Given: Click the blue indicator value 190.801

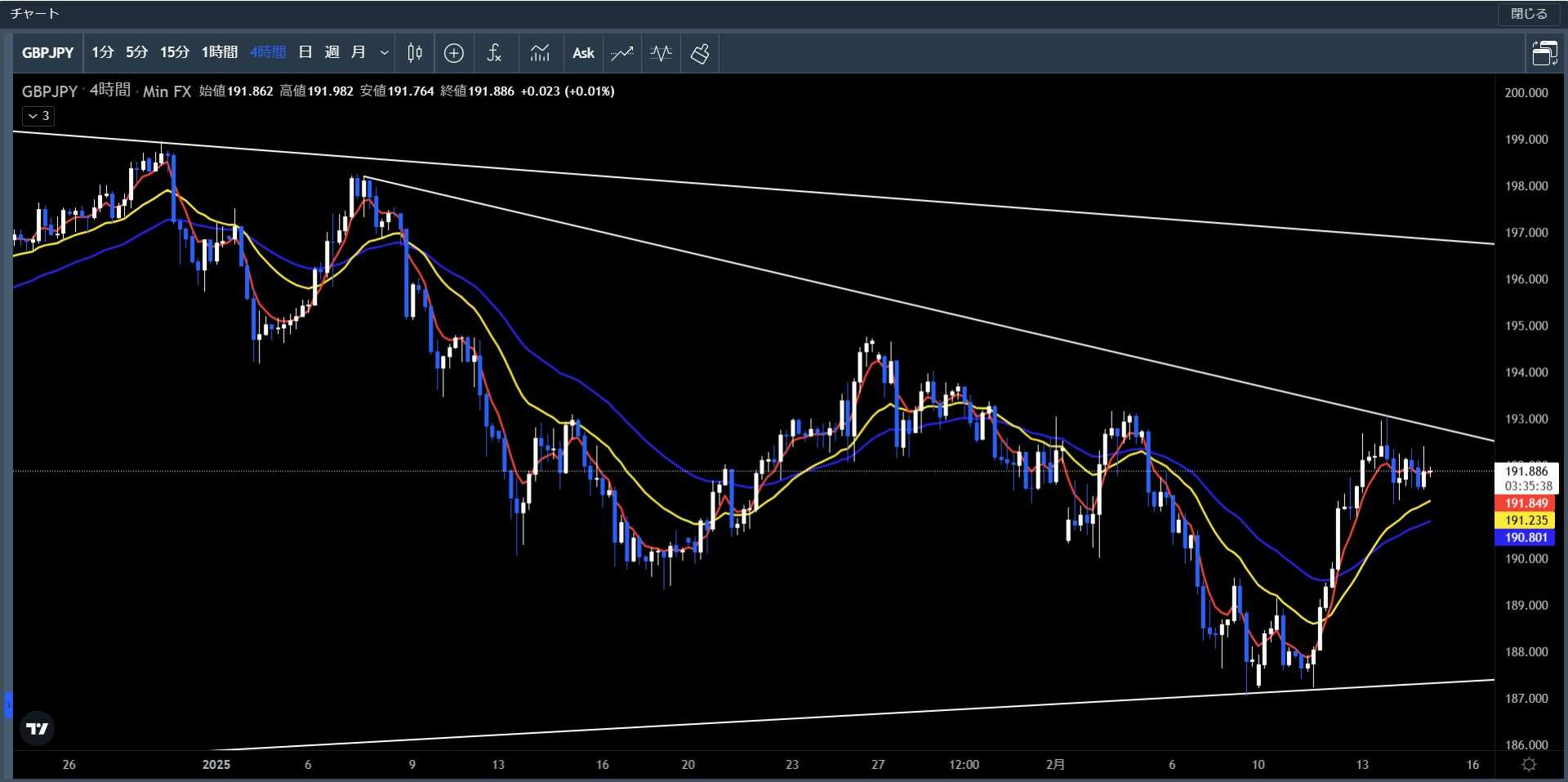Looking at the screenshot, I should (x=1526, y=538).
